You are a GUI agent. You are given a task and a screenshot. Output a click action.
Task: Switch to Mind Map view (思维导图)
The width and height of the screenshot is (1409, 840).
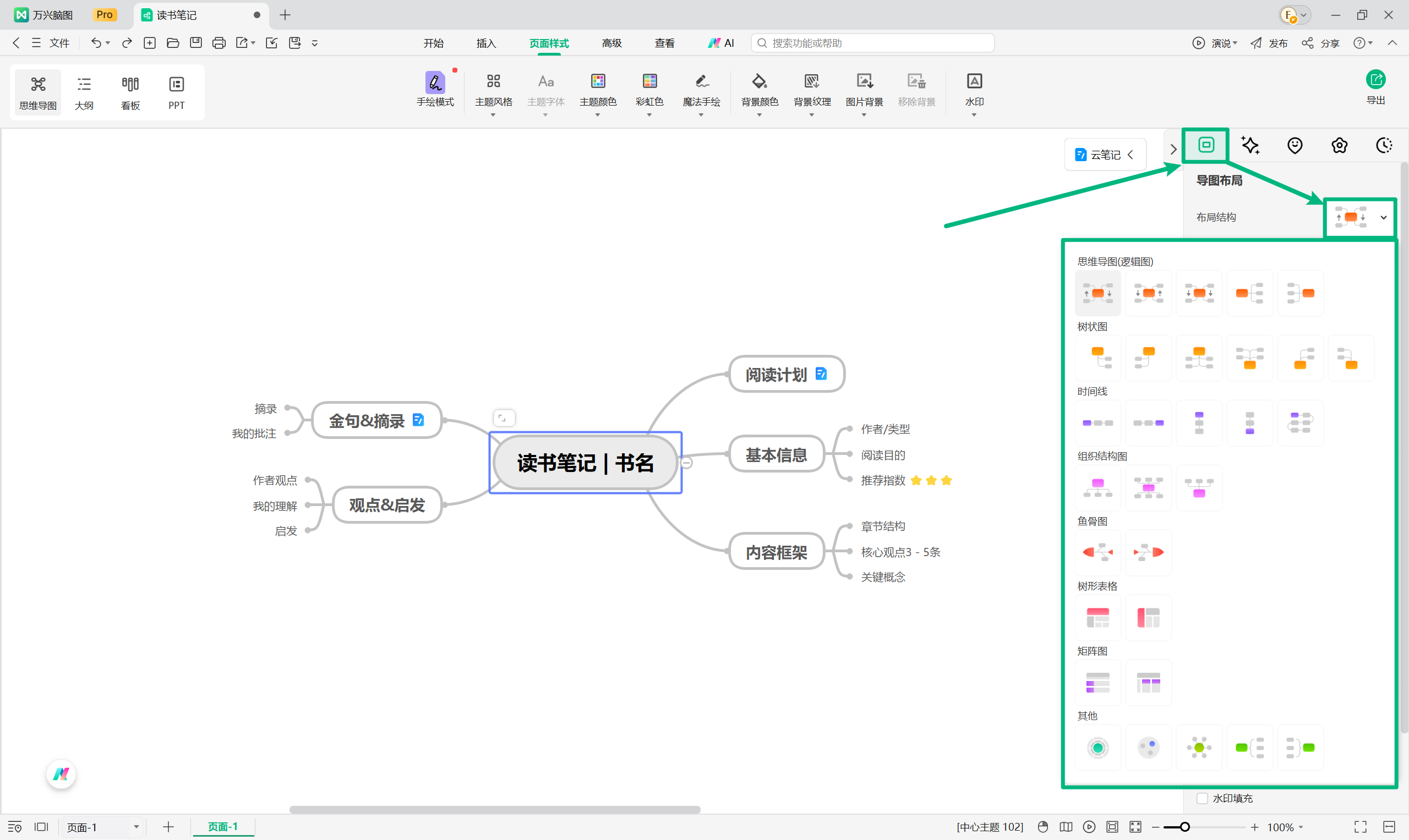click(x=38, y=92)
